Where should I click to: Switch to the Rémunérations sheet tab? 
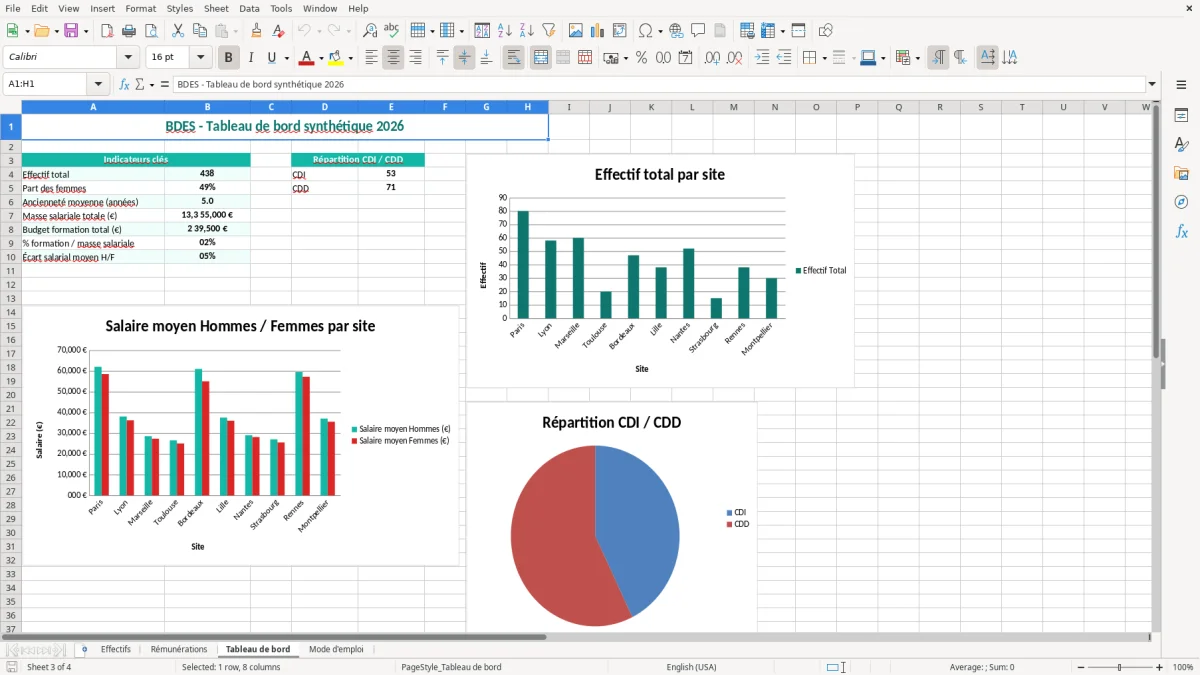coord(179,649)
